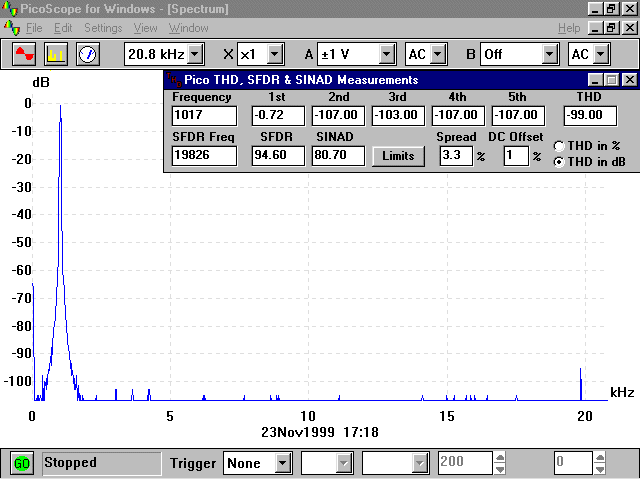The image size is (640, 480).
Task: Restore the inner Spectrum document window
Action: click(610, 28)
